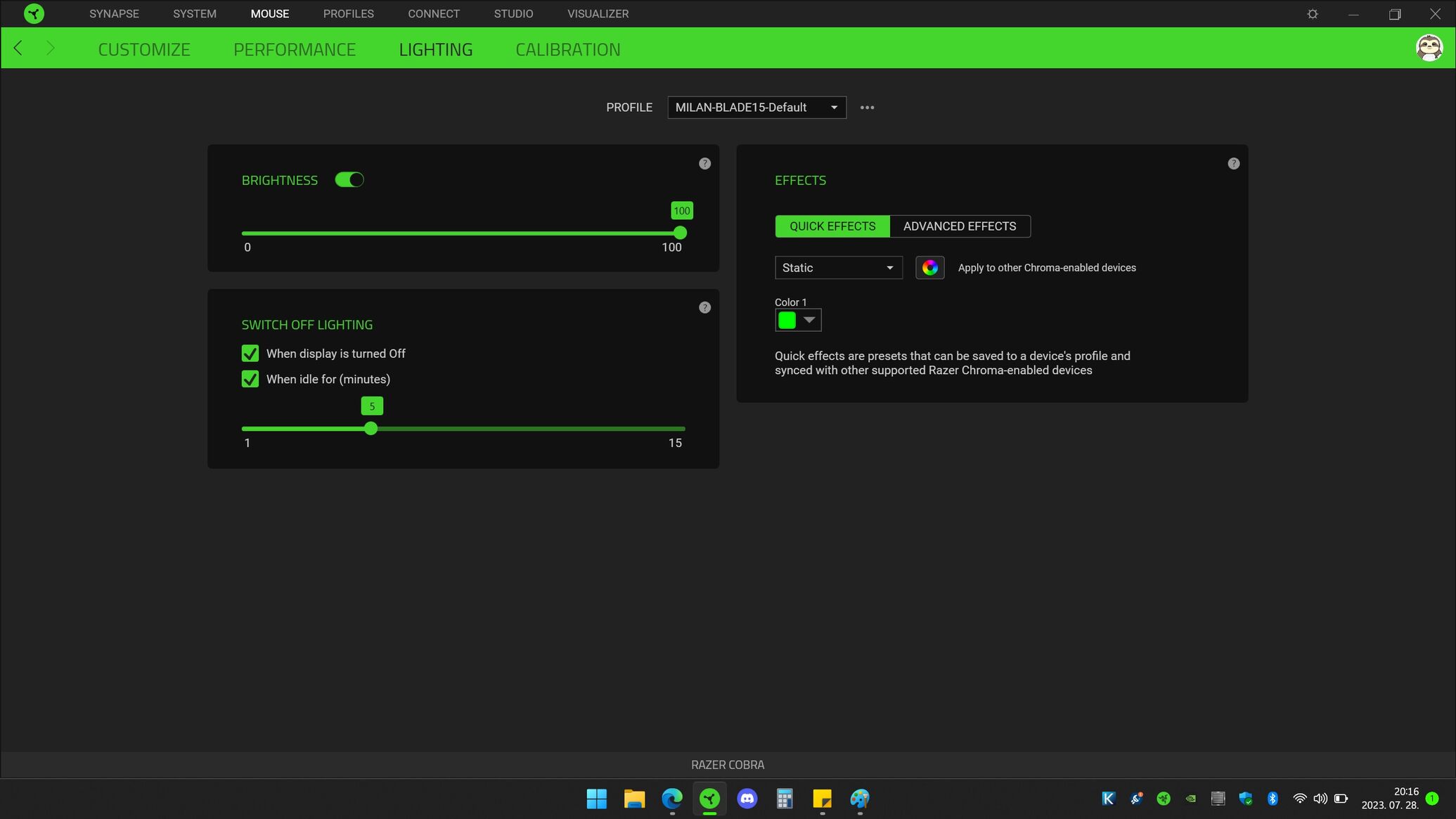Screen dimensions: 1456x819
Task: Select ADVANCED EFFECTS button
Action: pos(959,226)
